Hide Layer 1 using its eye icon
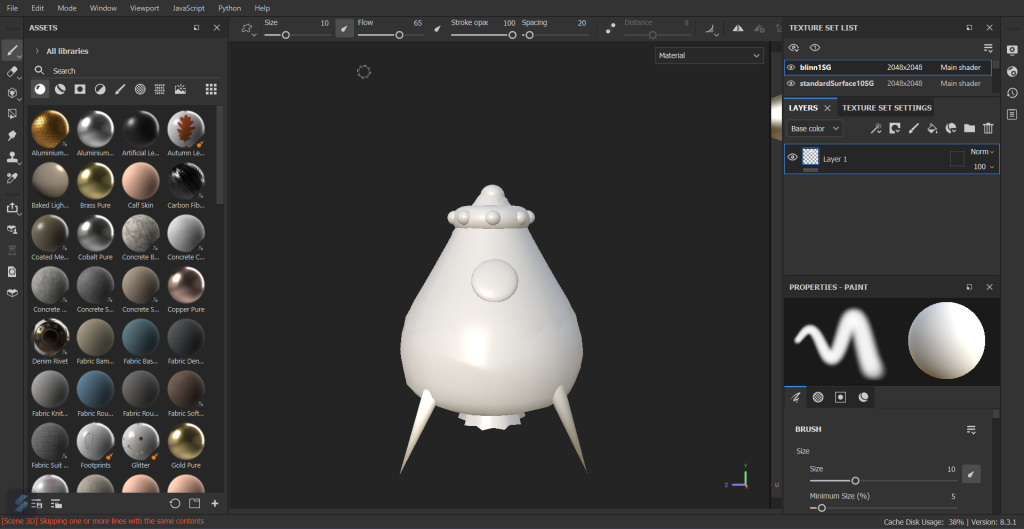Screen dimensions: 1024x529 (x=793, y=157)
